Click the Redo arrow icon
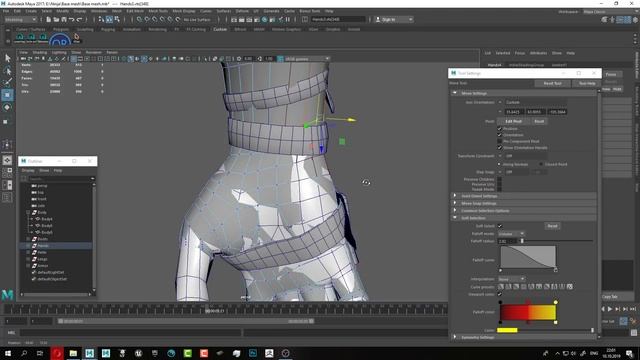Image resolution: width=640 pixels, height=360 pixels. coord(79,19)
